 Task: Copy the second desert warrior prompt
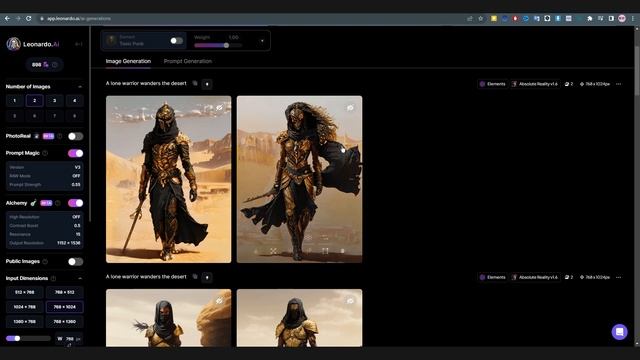[195, 277]
